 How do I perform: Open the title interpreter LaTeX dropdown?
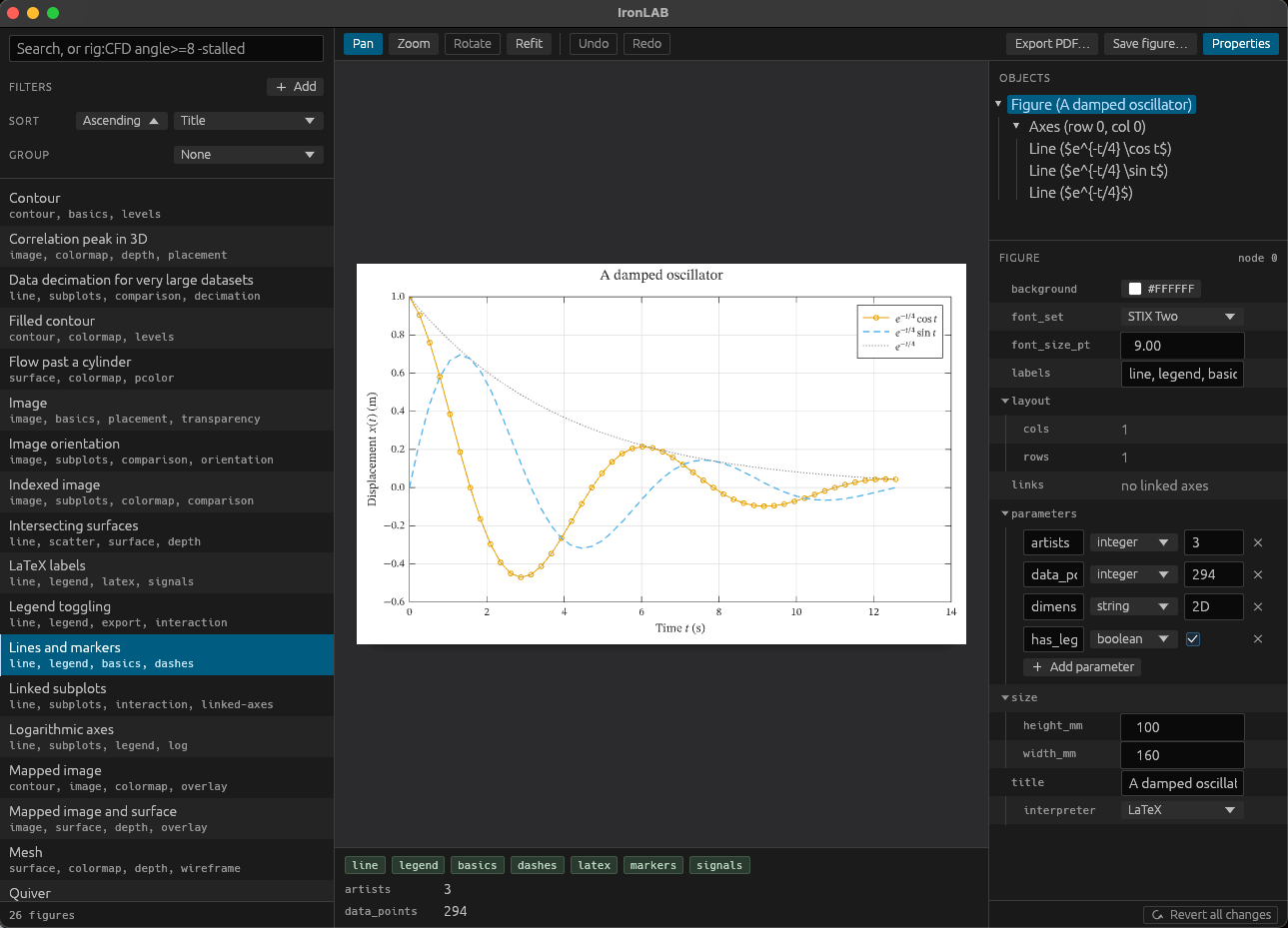point(1182,810)
